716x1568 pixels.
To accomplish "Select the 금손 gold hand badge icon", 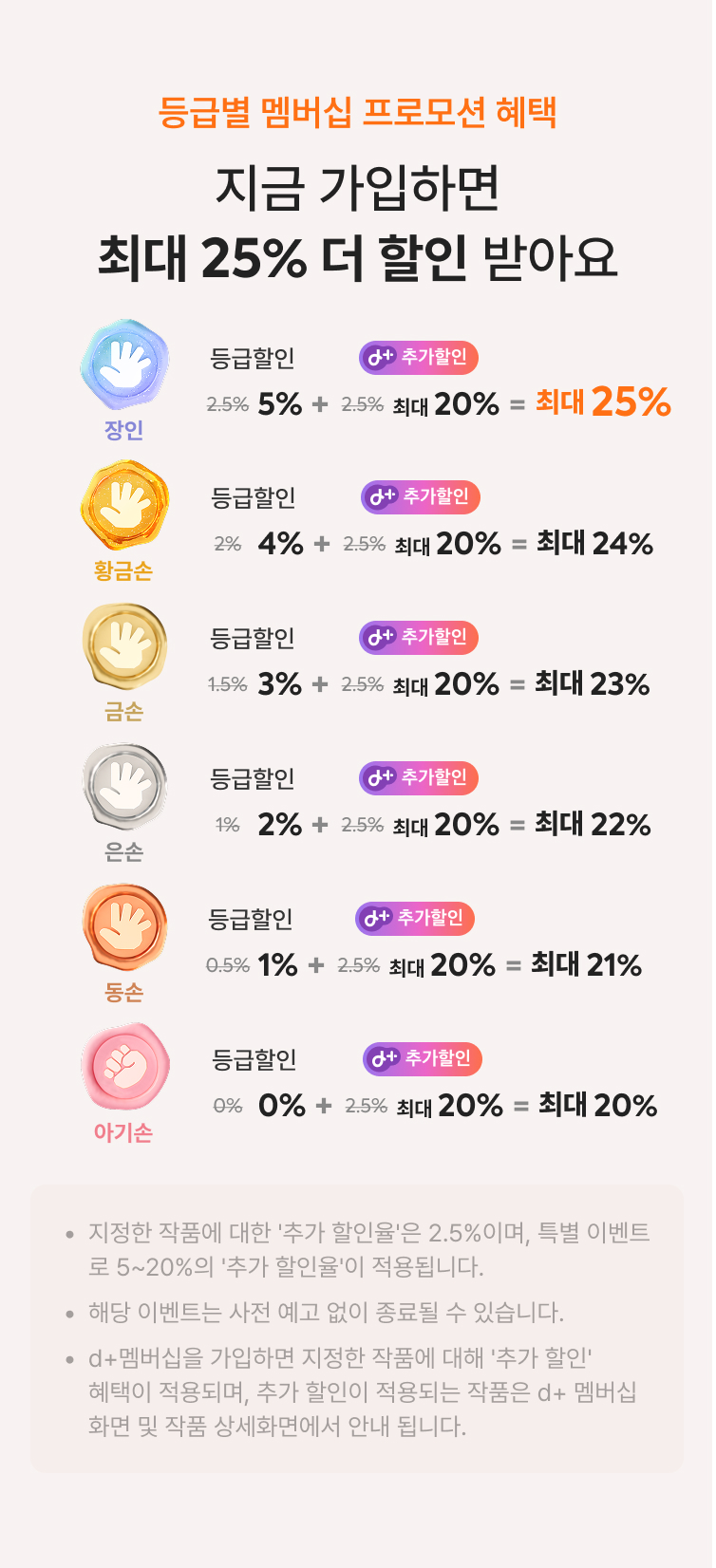I will coord(124,646).
